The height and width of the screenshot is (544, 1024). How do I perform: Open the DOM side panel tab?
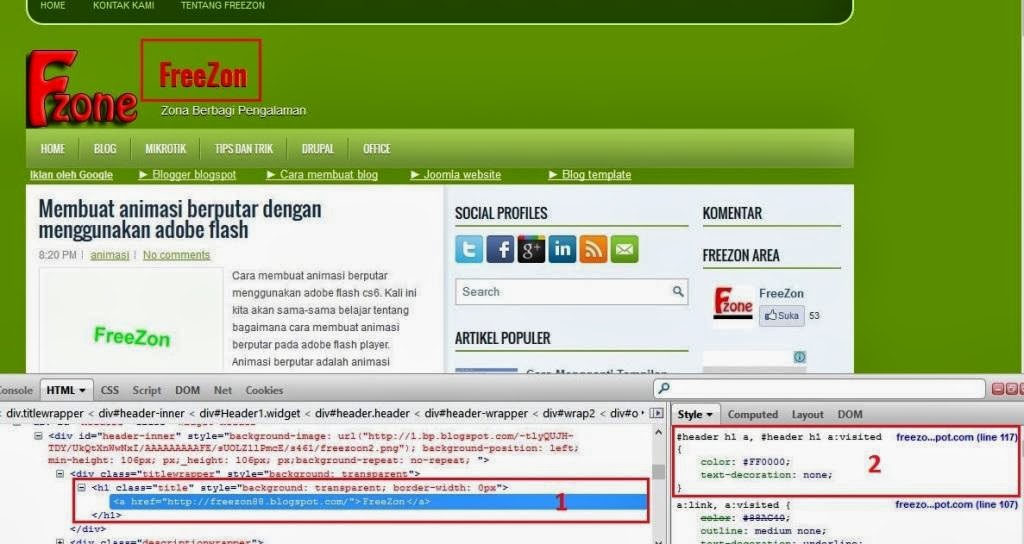coord(850,414)
